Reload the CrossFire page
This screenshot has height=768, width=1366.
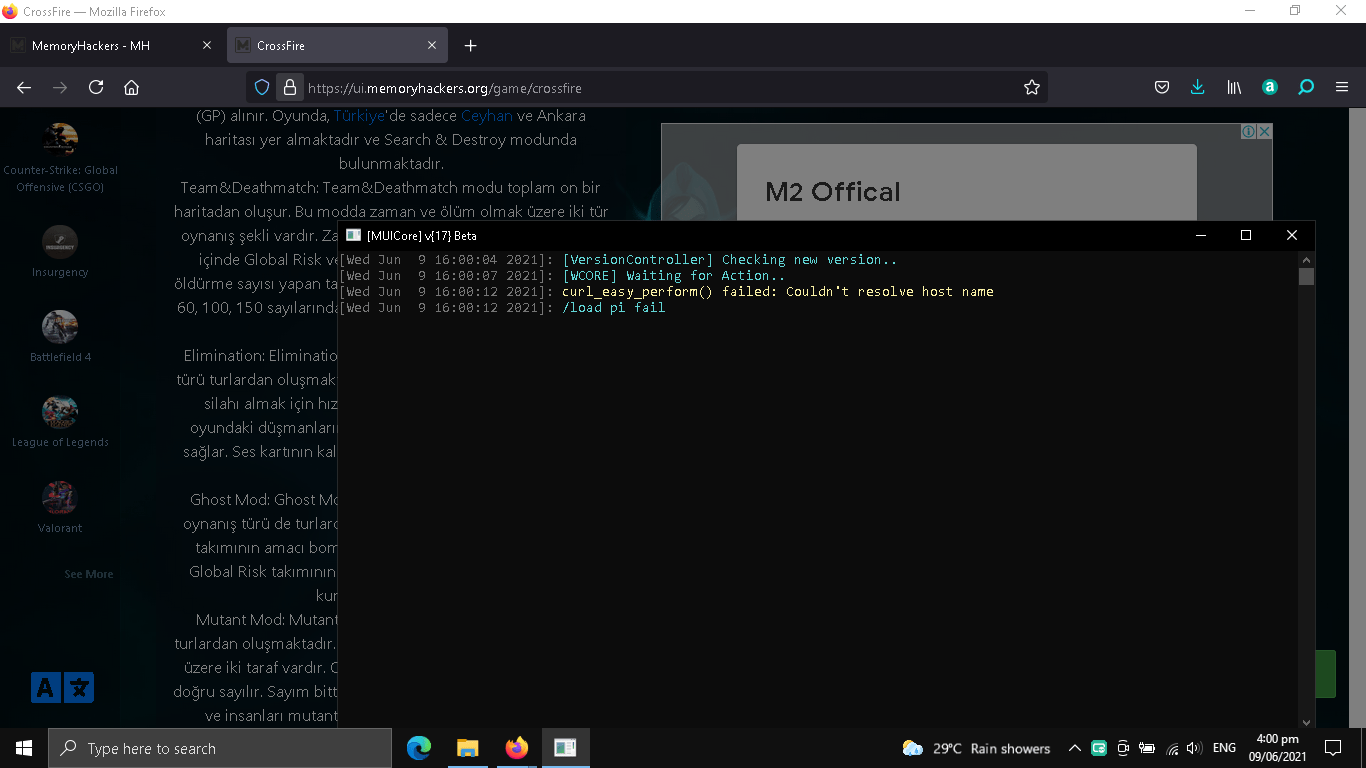[96, 88]
